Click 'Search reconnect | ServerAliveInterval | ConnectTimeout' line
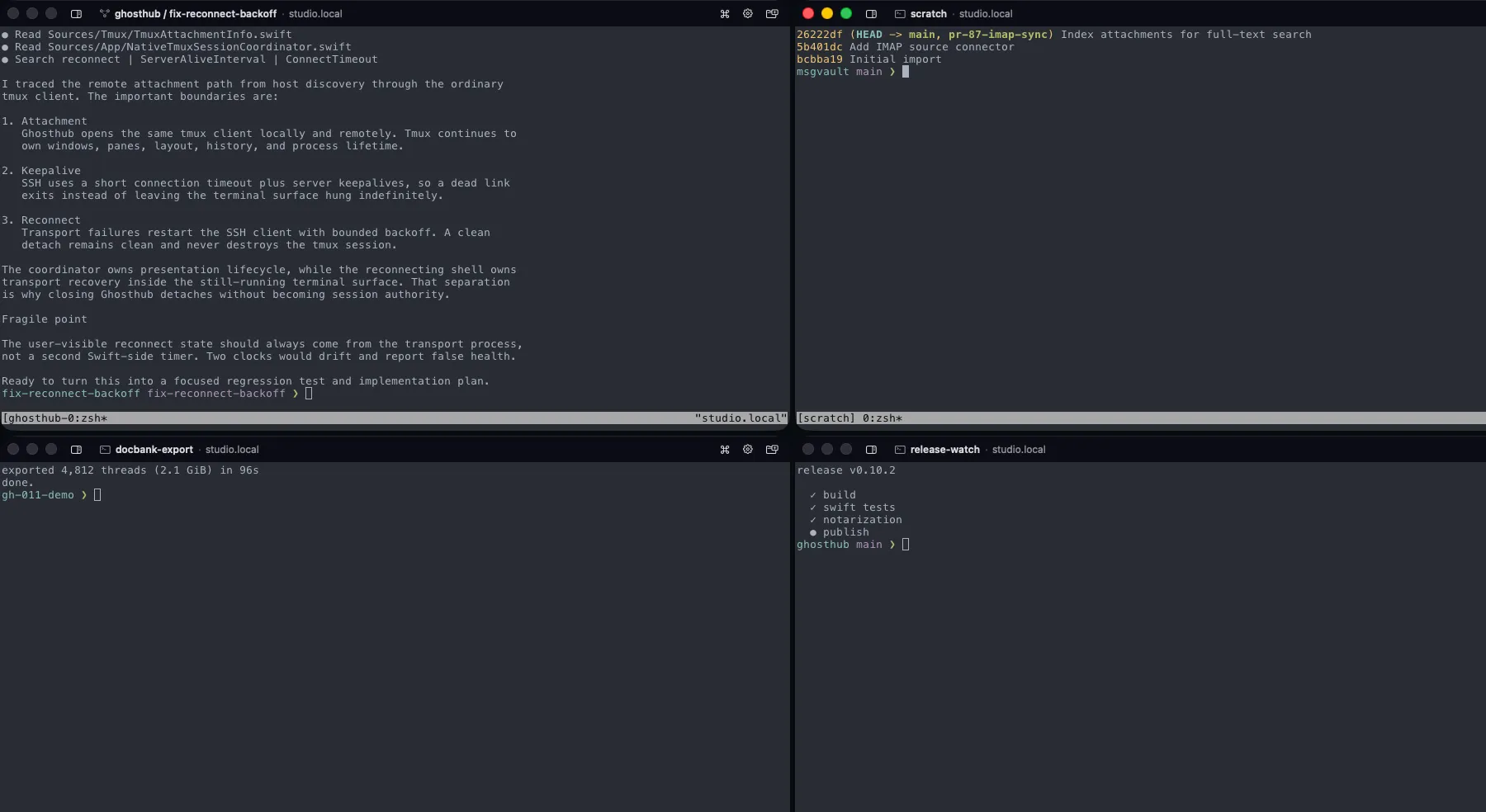This screenshot has height=812, width=1486. pos(190,59)
